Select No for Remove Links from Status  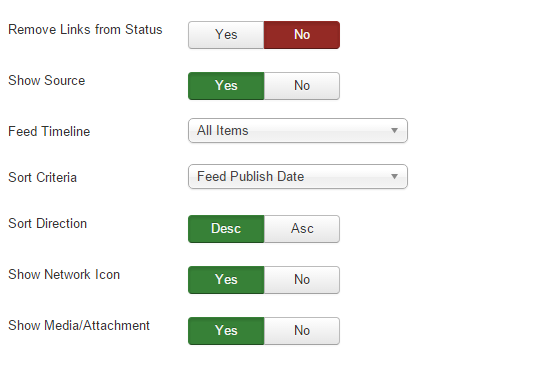coord(302,35)
